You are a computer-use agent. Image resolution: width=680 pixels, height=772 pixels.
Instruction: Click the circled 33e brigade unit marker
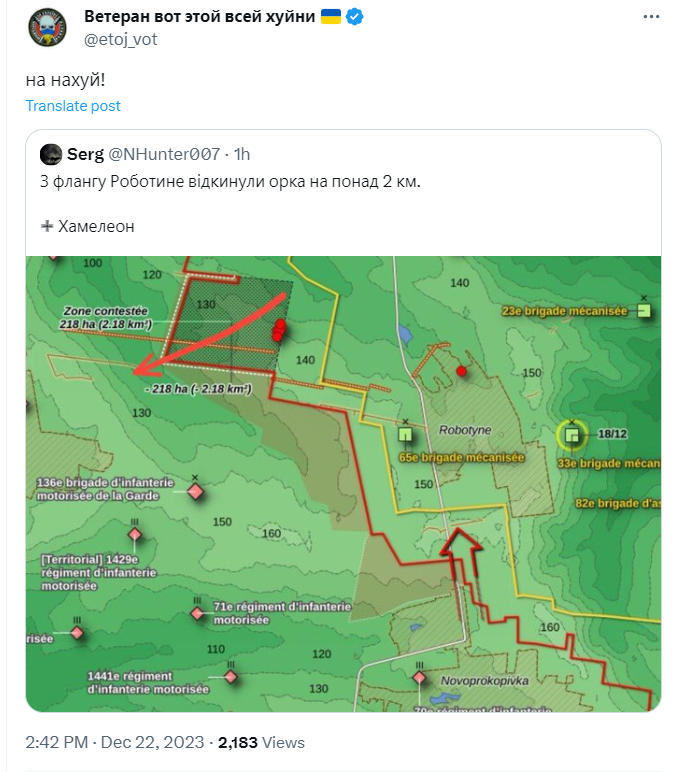tap(572, 435)
